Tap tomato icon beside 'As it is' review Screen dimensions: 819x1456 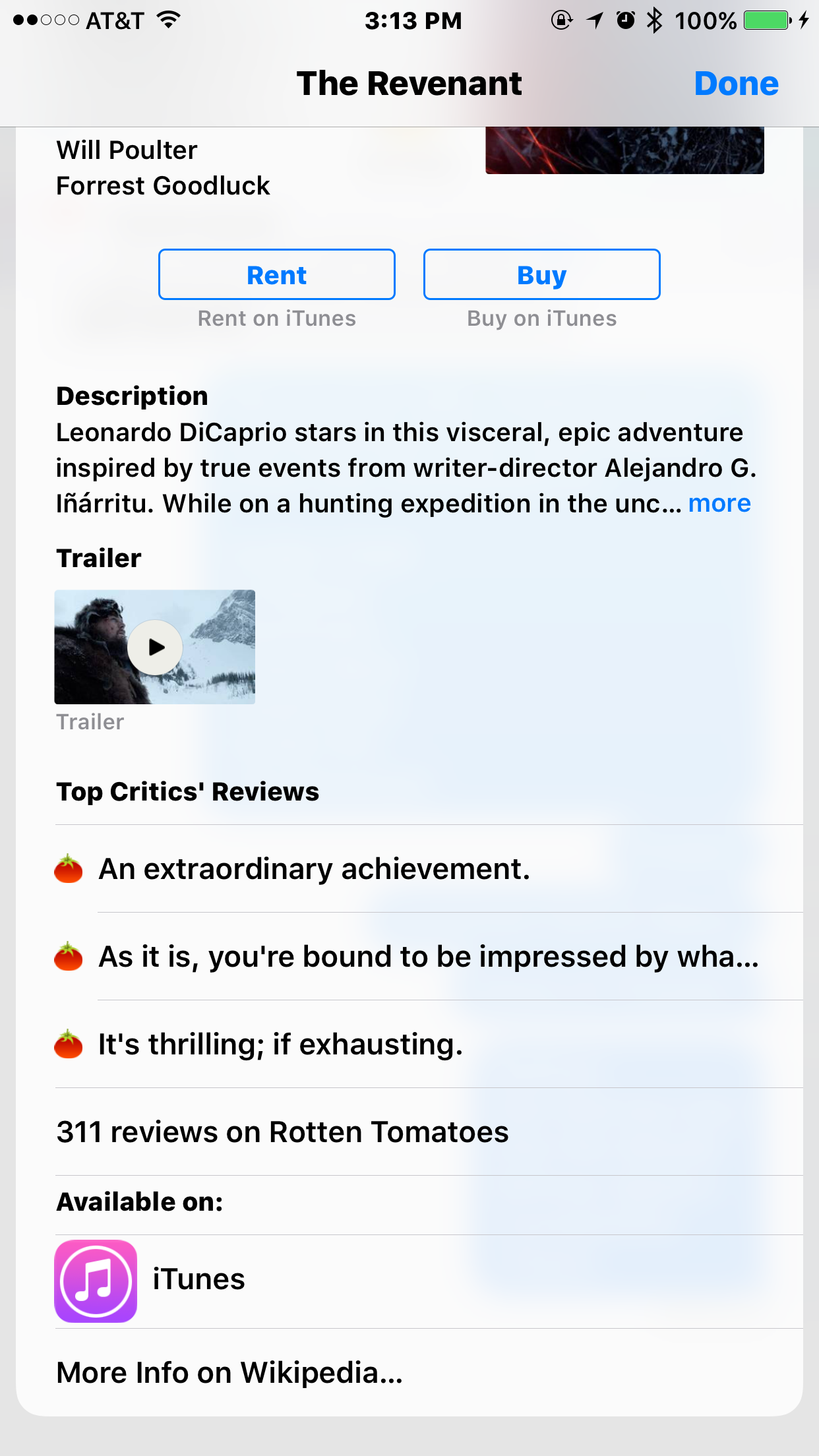(x=69, y=956)
